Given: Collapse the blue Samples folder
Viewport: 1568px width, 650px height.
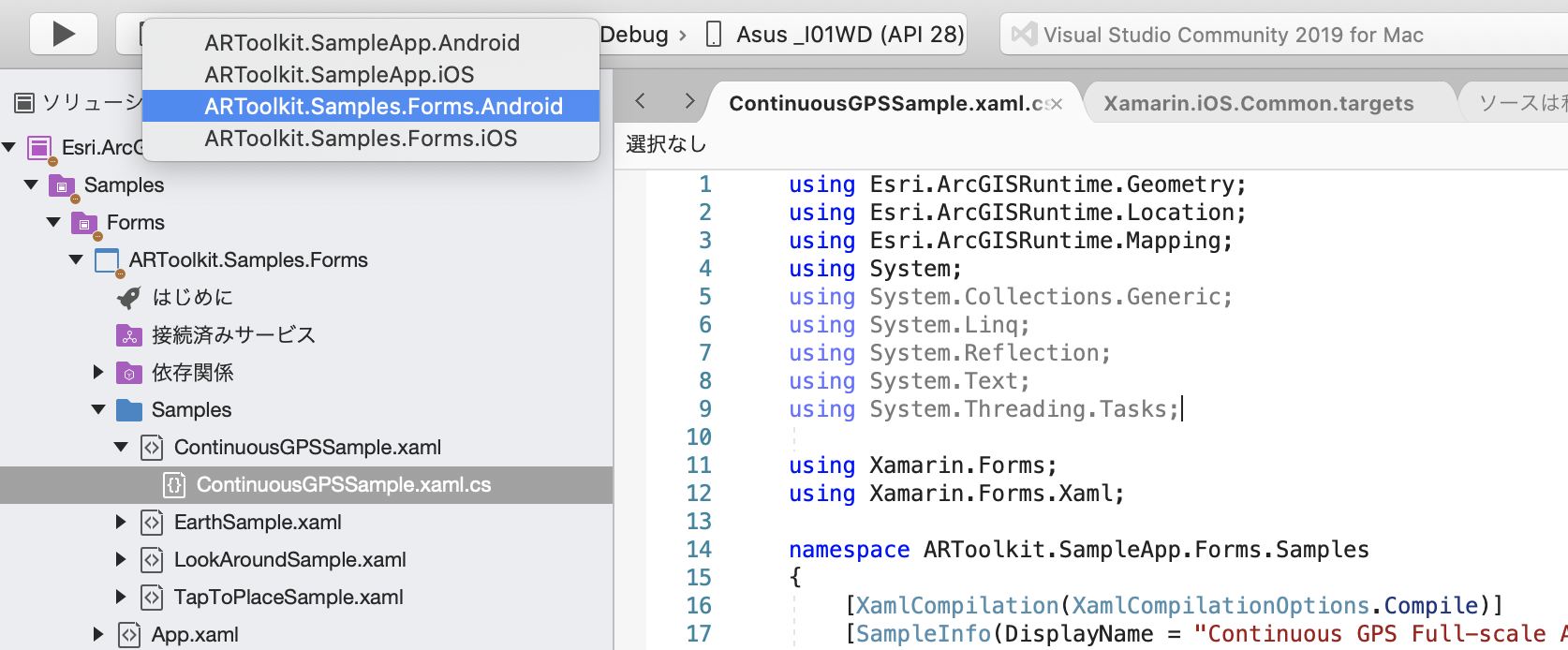Looking at the screenshot, I should (x=99, y=409).
